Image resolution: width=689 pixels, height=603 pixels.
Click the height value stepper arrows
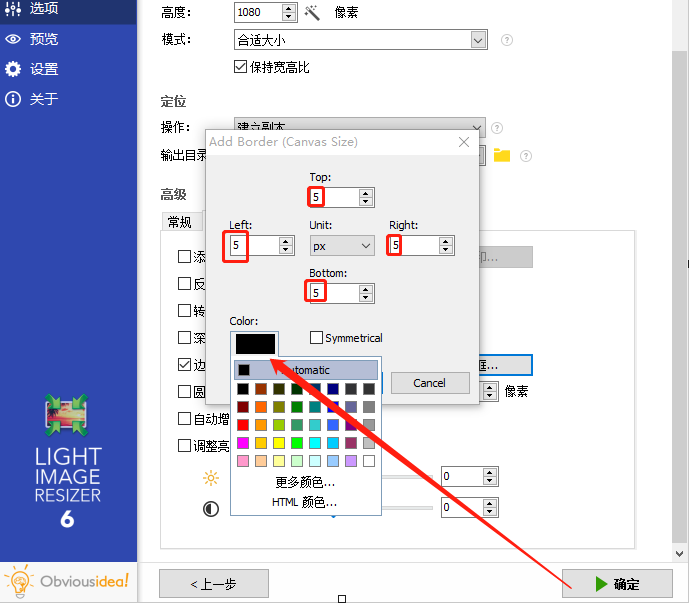tap(289, 12)
